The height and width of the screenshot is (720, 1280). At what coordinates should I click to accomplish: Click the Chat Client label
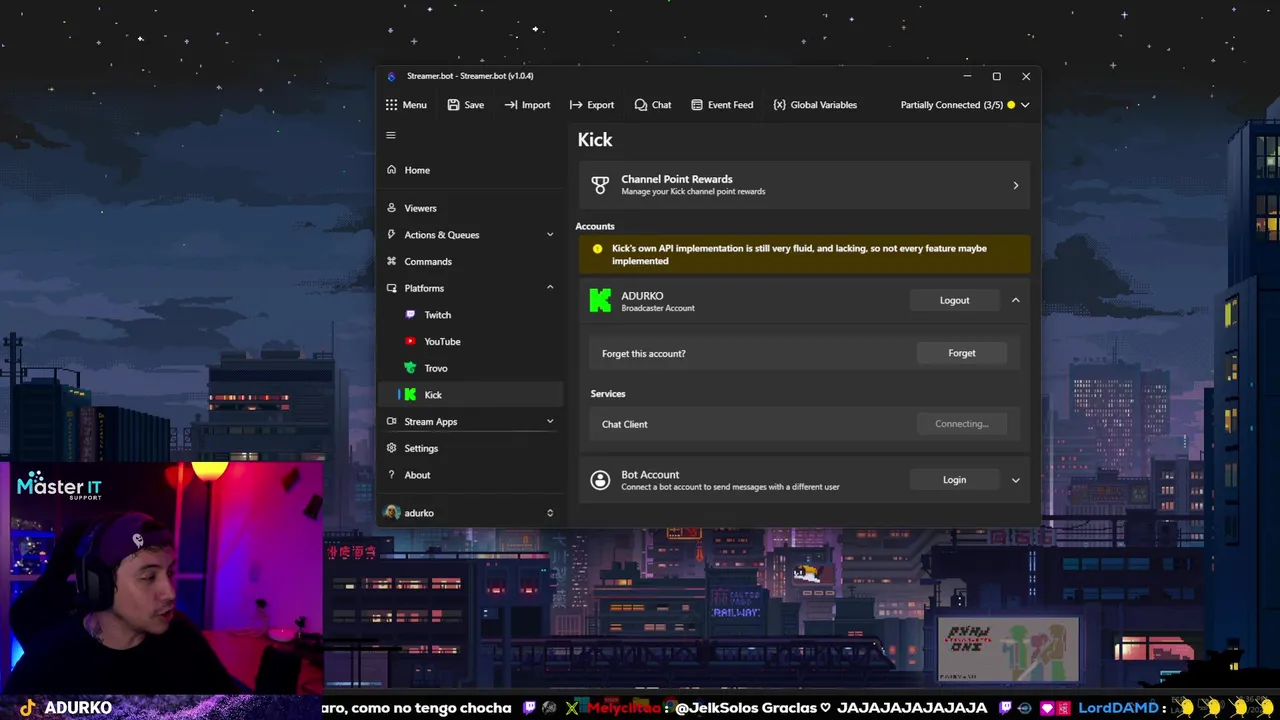point(625,424)
